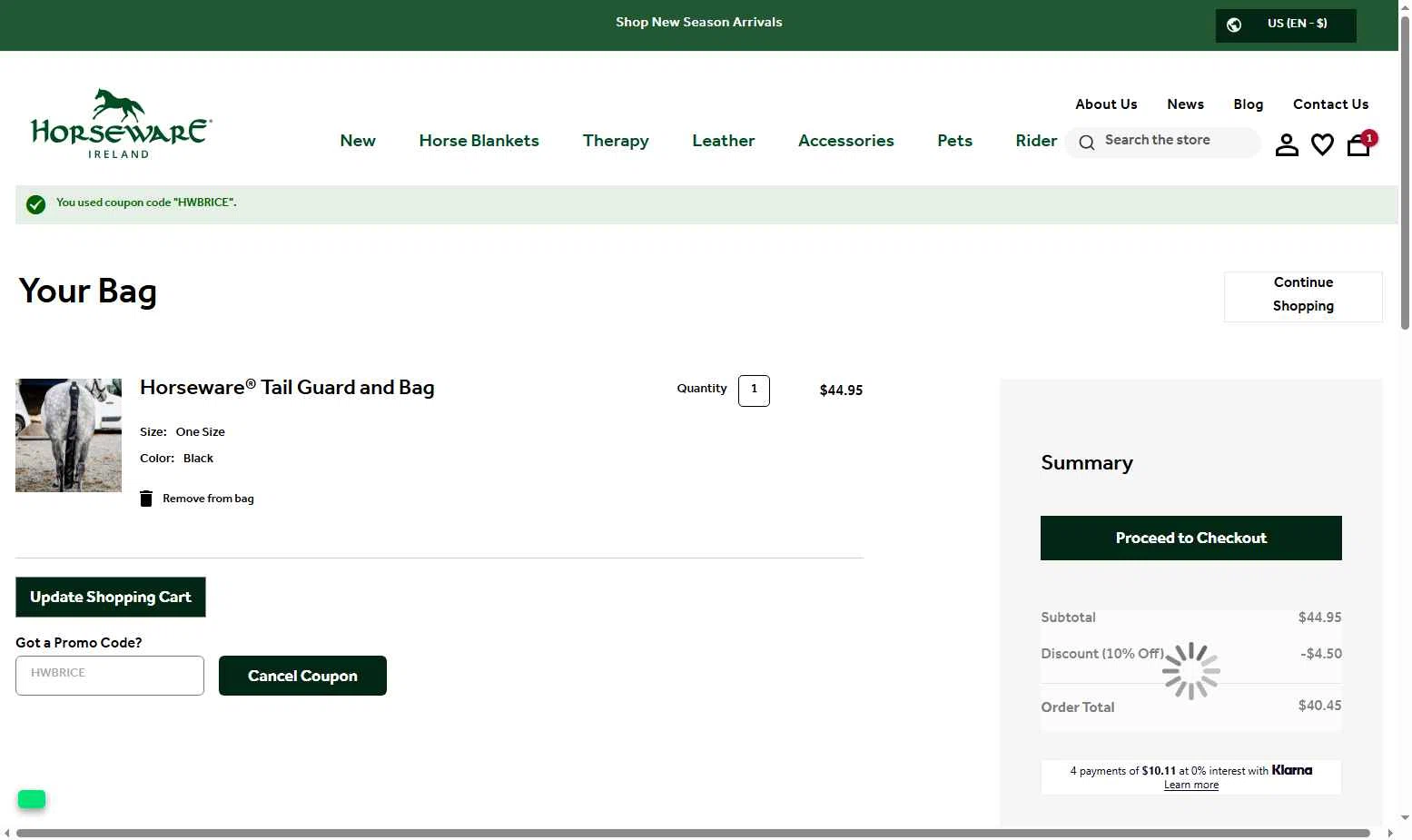Click the globe icon in region selector
Screen dimensions: 1412x840
click(1234, 25)
